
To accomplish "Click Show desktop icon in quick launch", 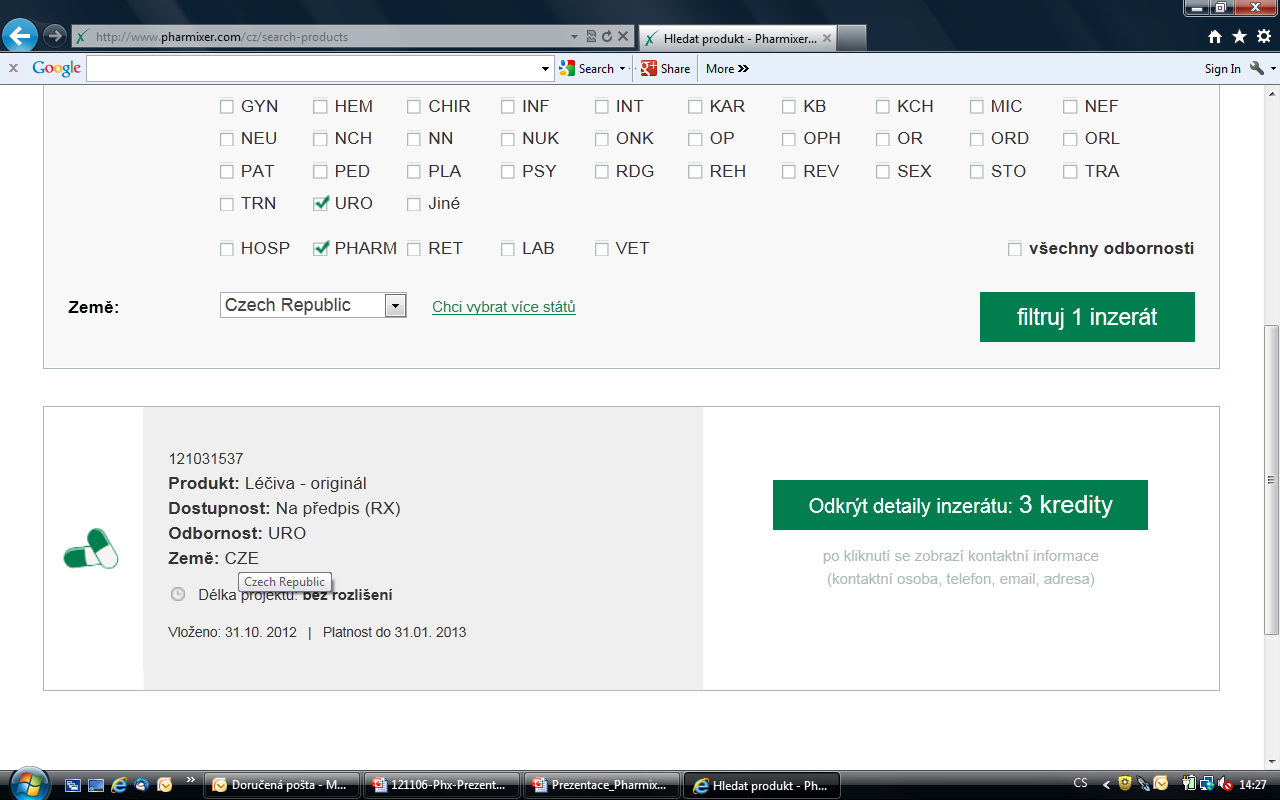I will point(96,785).
